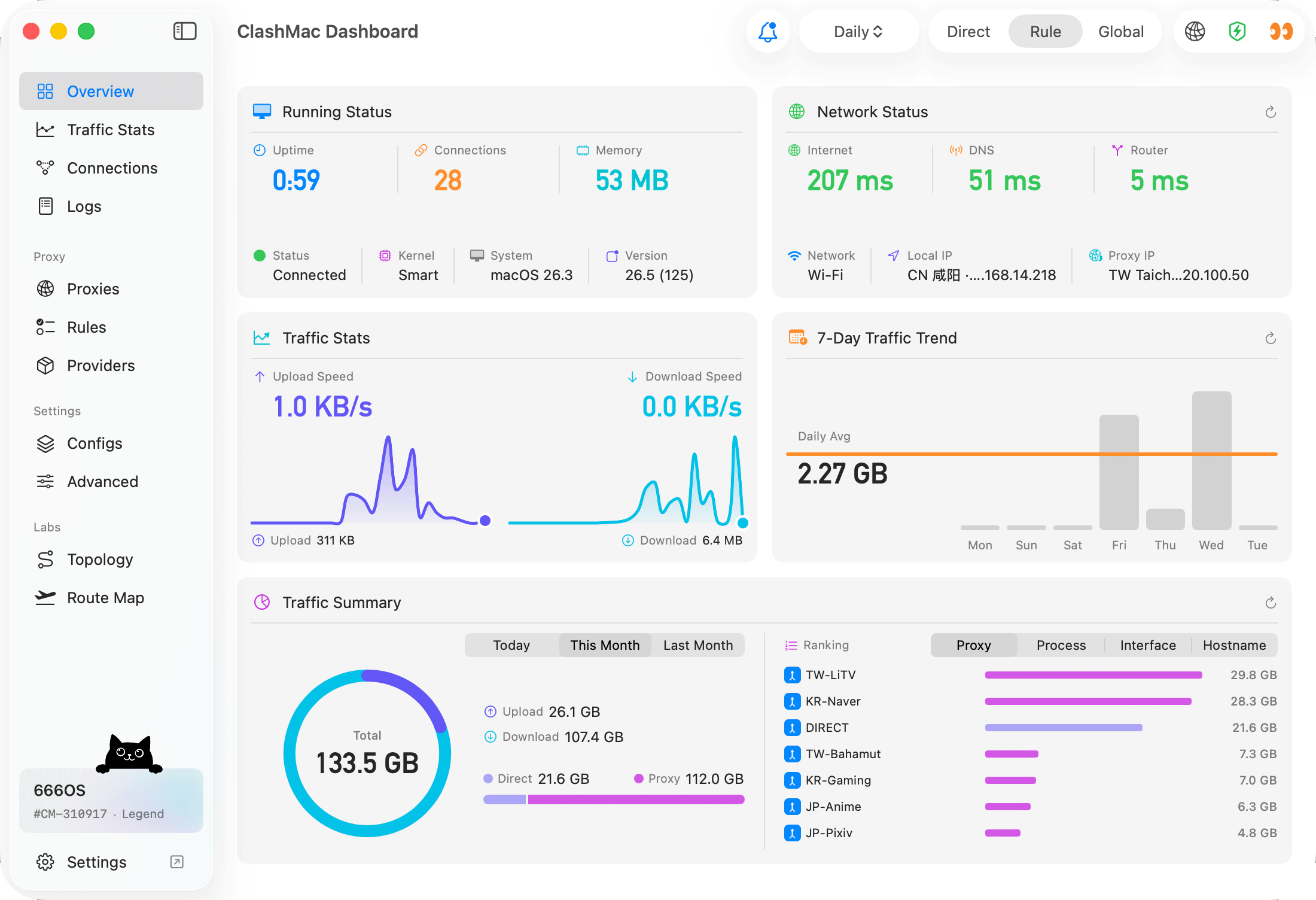
Task: Open the Overview page
Action: [x=111, y=91]
